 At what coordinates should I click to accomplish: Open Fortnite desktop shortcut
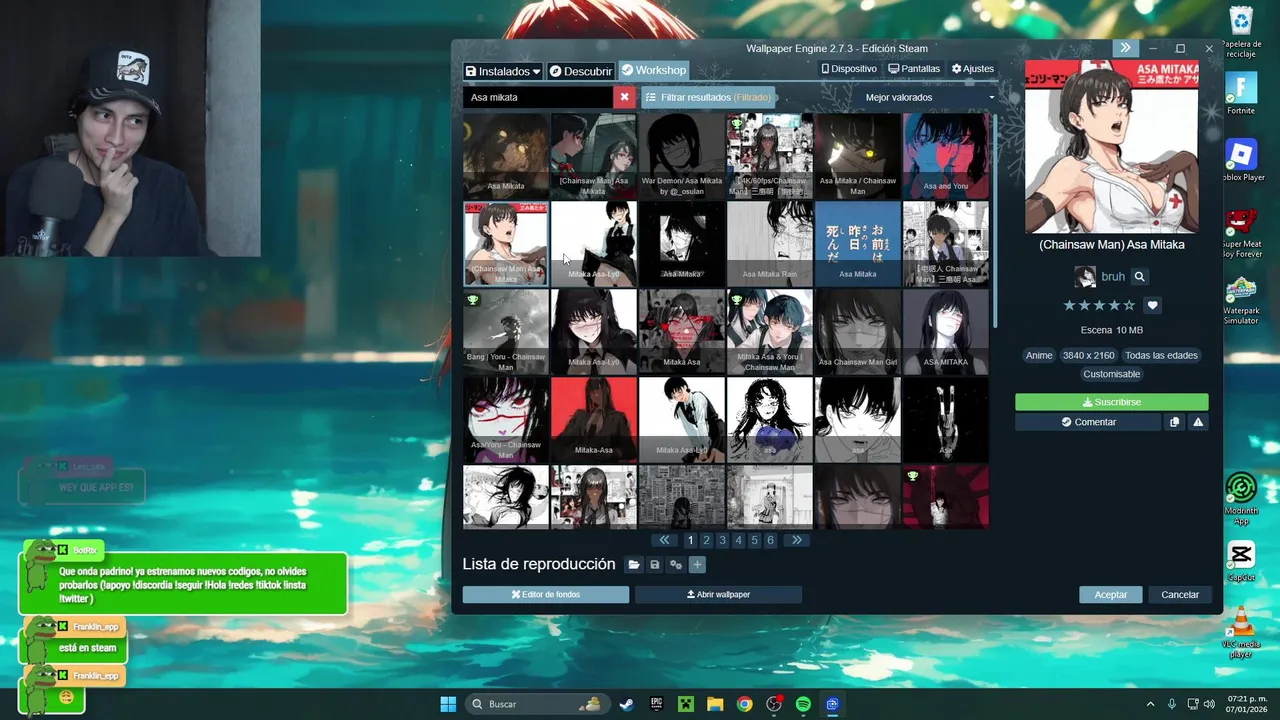1241,93
